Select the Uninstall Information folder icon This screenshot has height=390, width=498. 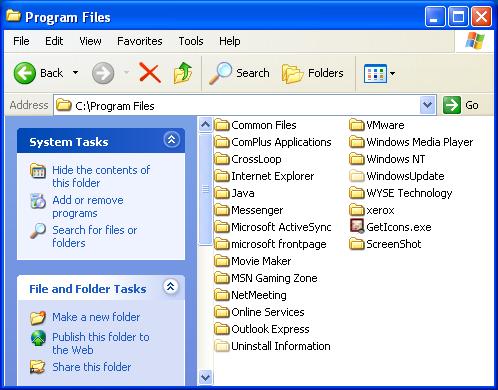click(222, 346)
